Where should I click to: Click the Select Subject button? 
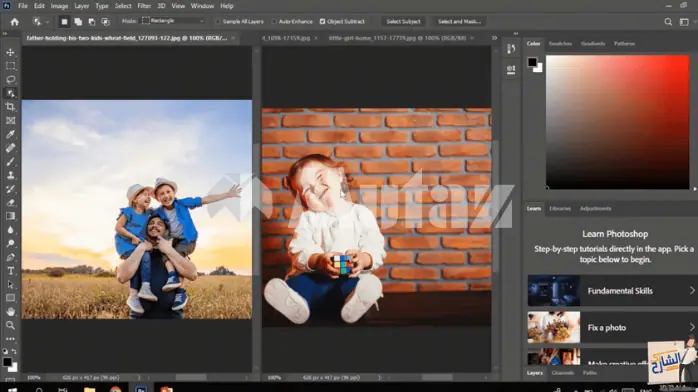(x=403, y=21)
